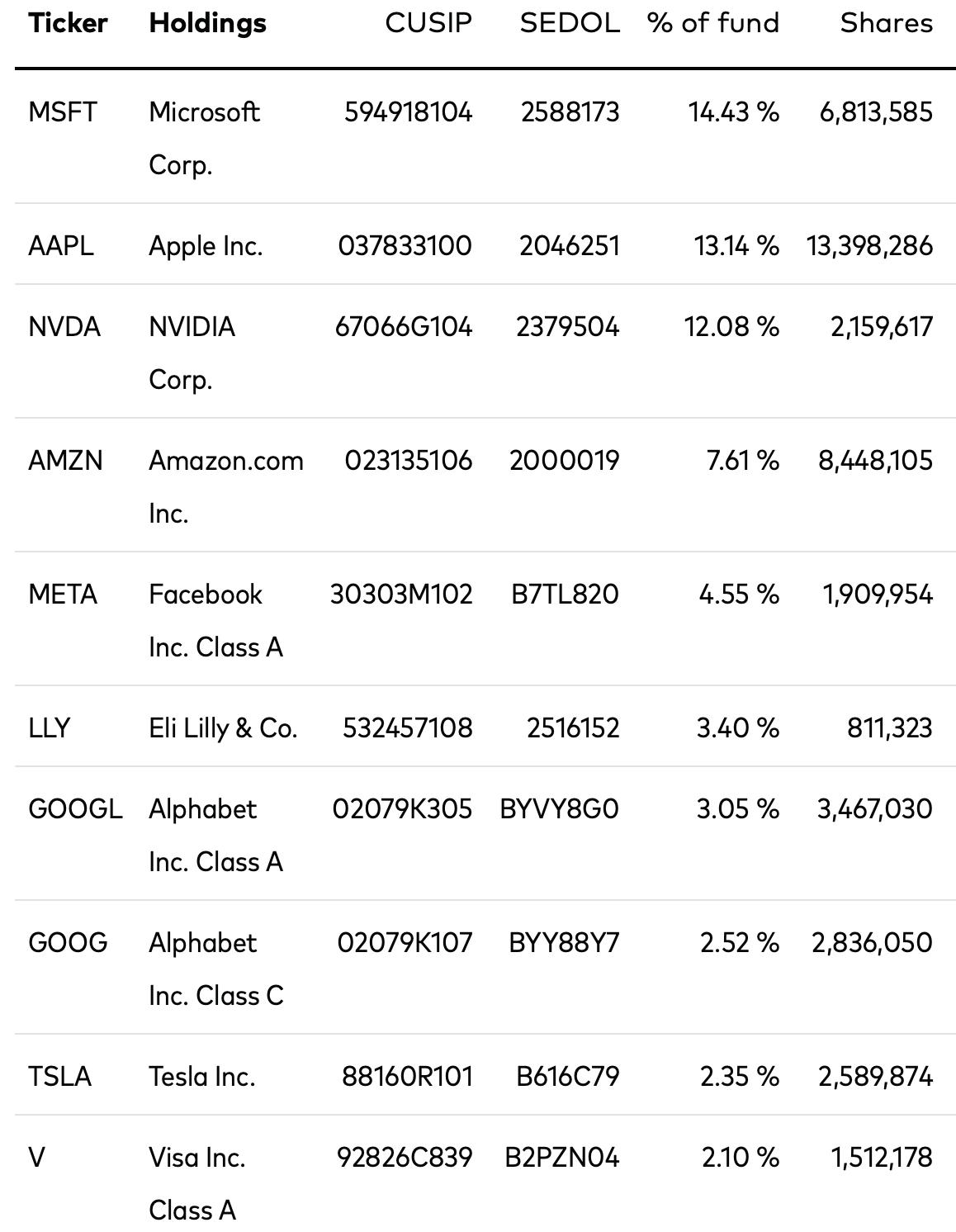Click the % of fund column header
The image size is (956, 1232).
tap(713, 23)
